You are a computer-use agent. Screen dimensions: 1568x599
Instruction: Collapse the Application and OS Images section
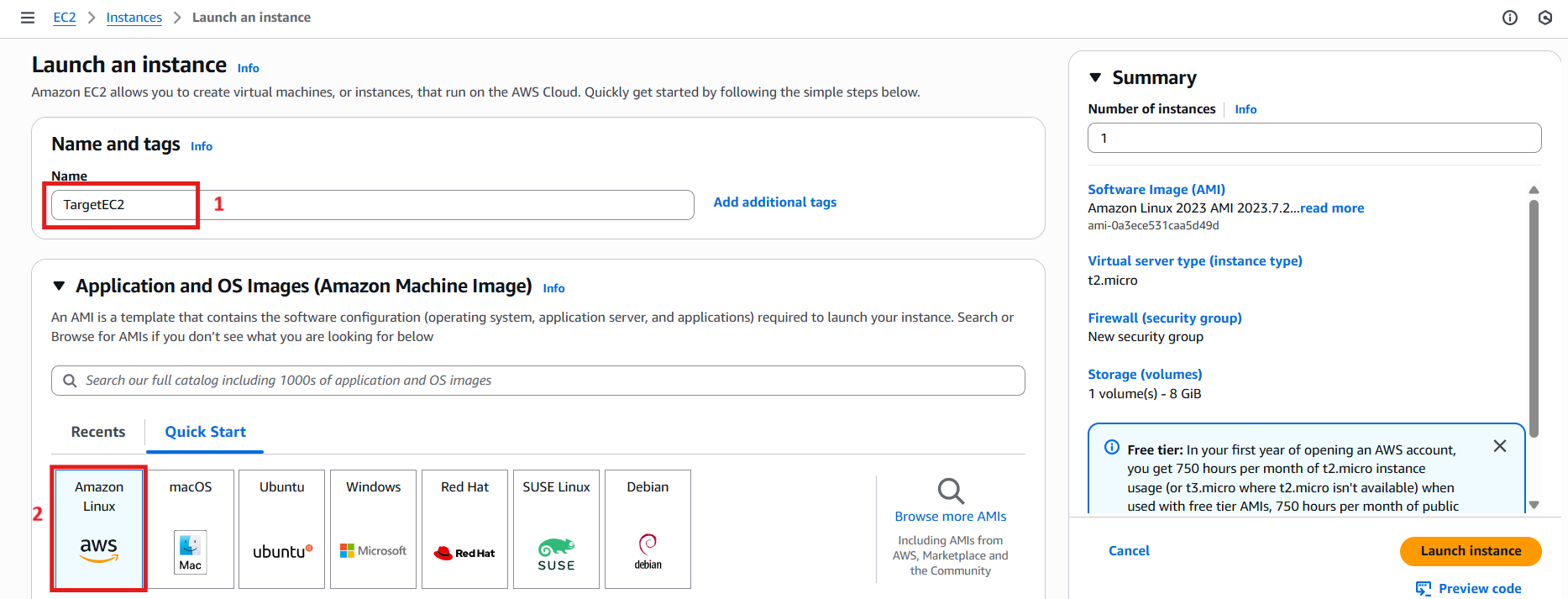[x=59, y=286]
